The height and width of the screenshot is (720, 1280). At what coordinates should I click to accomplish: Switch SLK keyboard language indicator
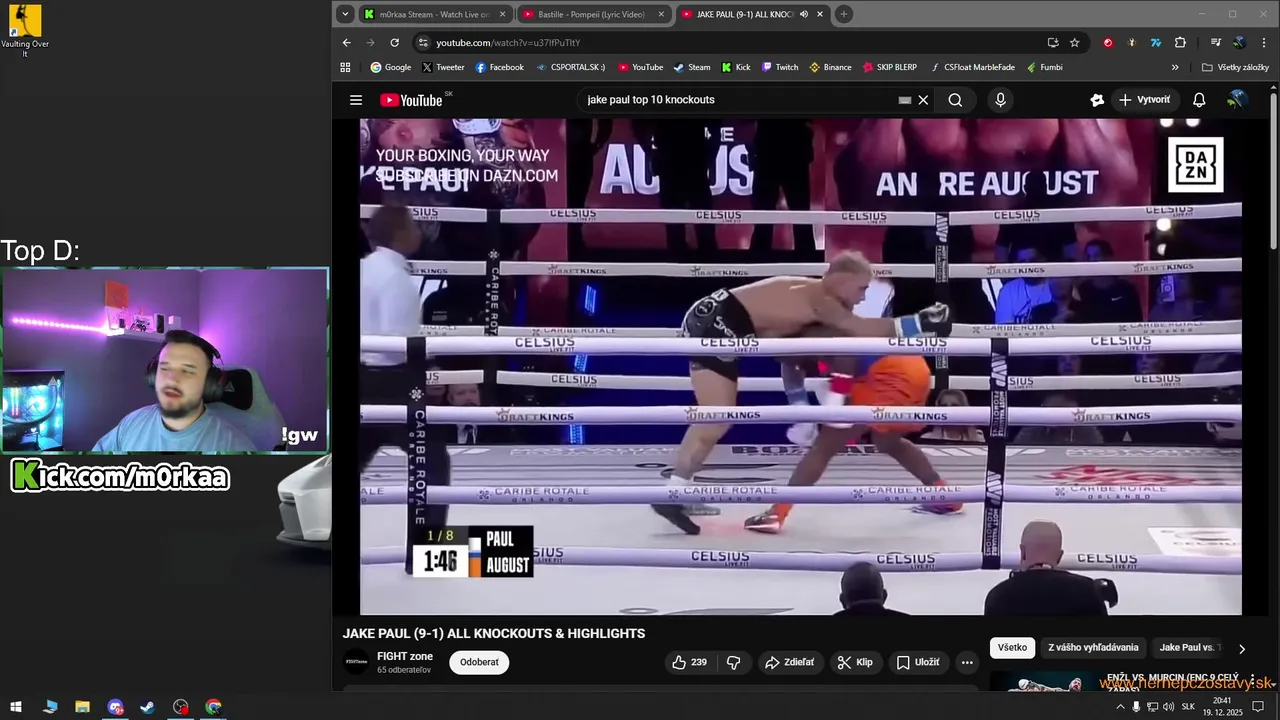[1188, 707]
